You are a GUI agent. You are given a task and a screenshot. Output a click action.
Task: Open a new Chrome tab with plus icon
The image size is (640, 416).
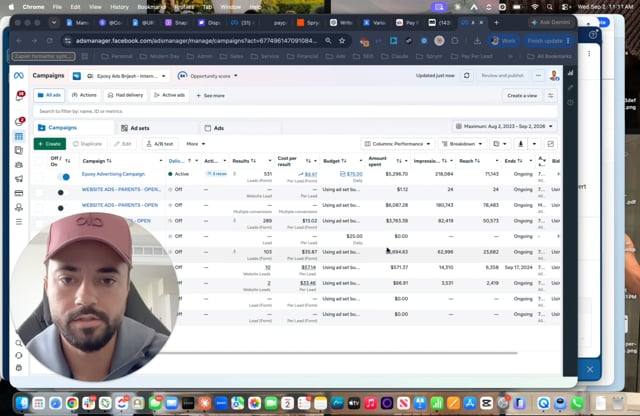(x=496, y=23)
